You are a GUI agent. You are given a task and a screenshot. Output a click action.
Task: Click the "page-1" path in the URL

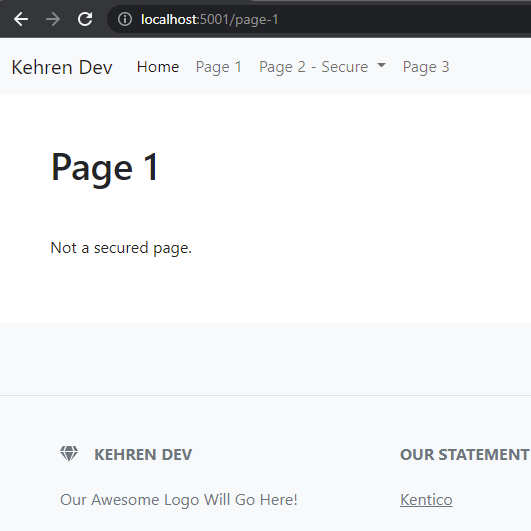pos(257,20)
